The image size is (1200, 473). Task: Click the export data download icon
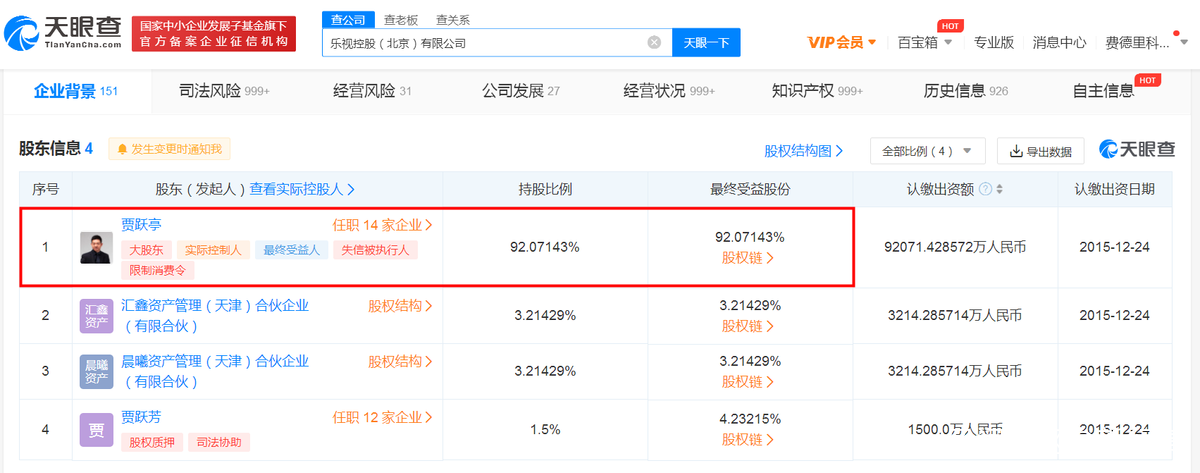tap(1016, 152)
